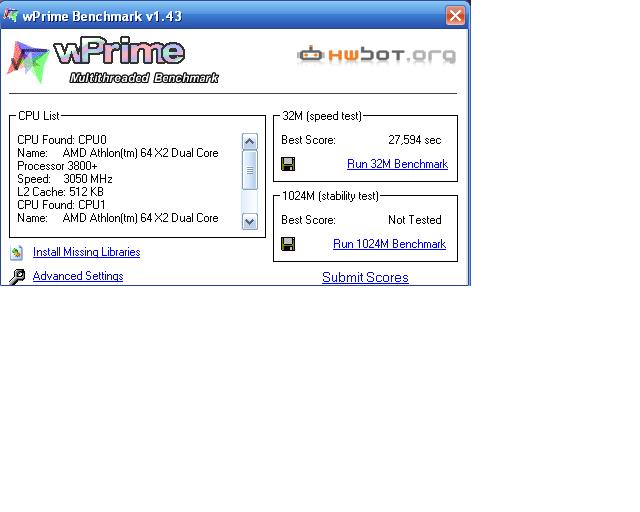Click the 'wPrime Benchmark v1.43' title text
The width and height of the screenshot is (640, 512).
click(x=102, y=16)
